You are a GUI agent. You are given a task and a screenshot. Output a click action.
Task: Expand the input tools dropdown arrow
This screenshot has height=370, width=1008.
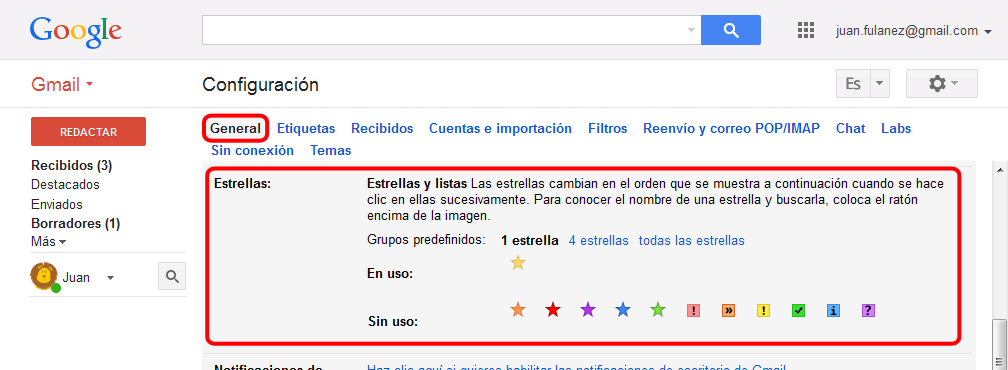pyautogui.click(x=880, y=84)
